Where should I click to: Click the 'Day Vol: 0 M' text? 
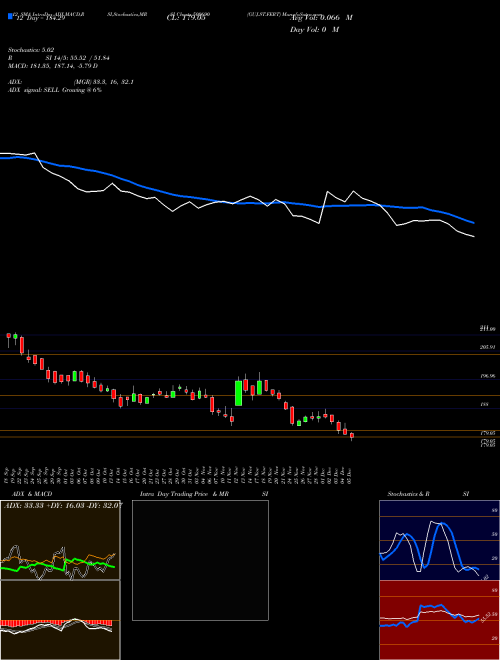[315, 30]
